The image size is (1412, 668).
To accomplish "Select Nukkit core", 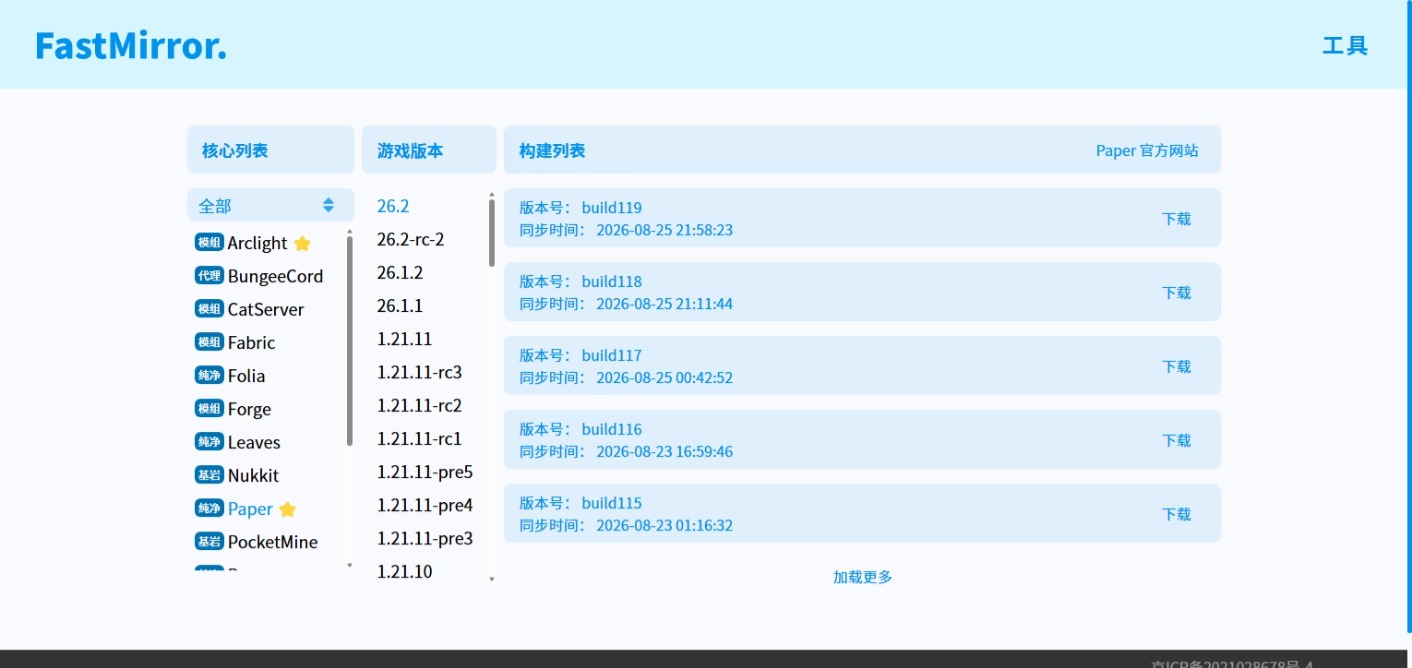I will [x=253, y=475].
